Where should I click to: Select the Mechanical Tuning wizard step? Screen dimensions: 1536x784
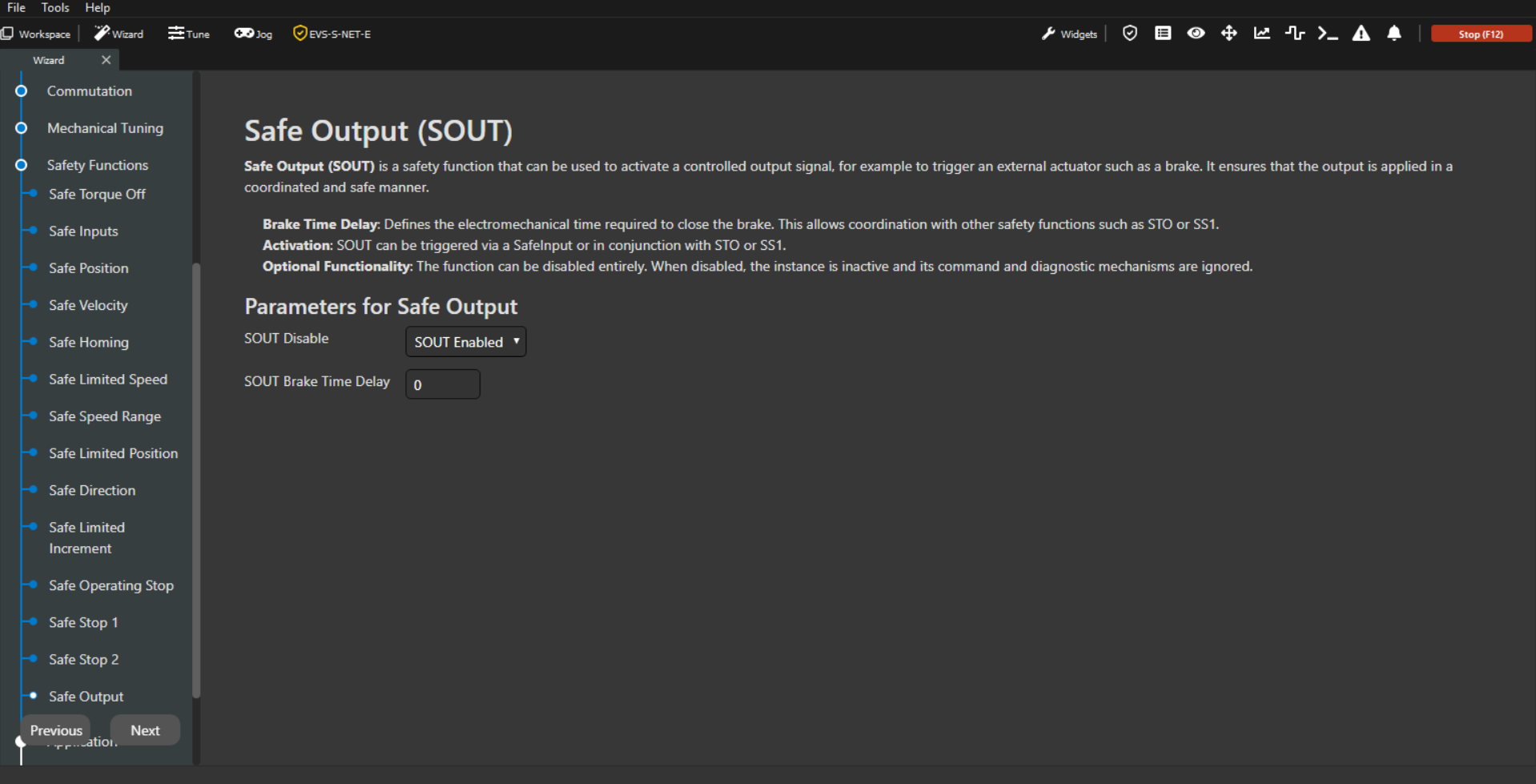(105, 128)
